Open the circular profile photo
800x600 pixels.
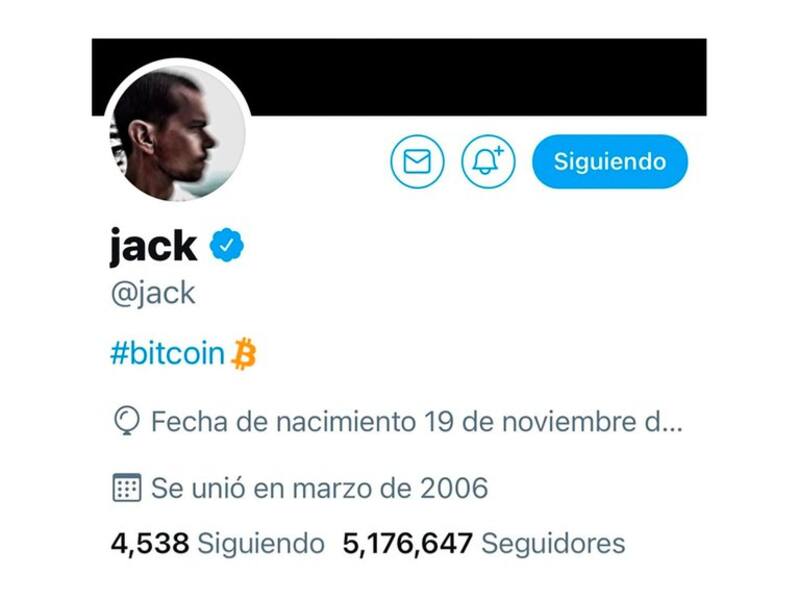pos(178,134)
